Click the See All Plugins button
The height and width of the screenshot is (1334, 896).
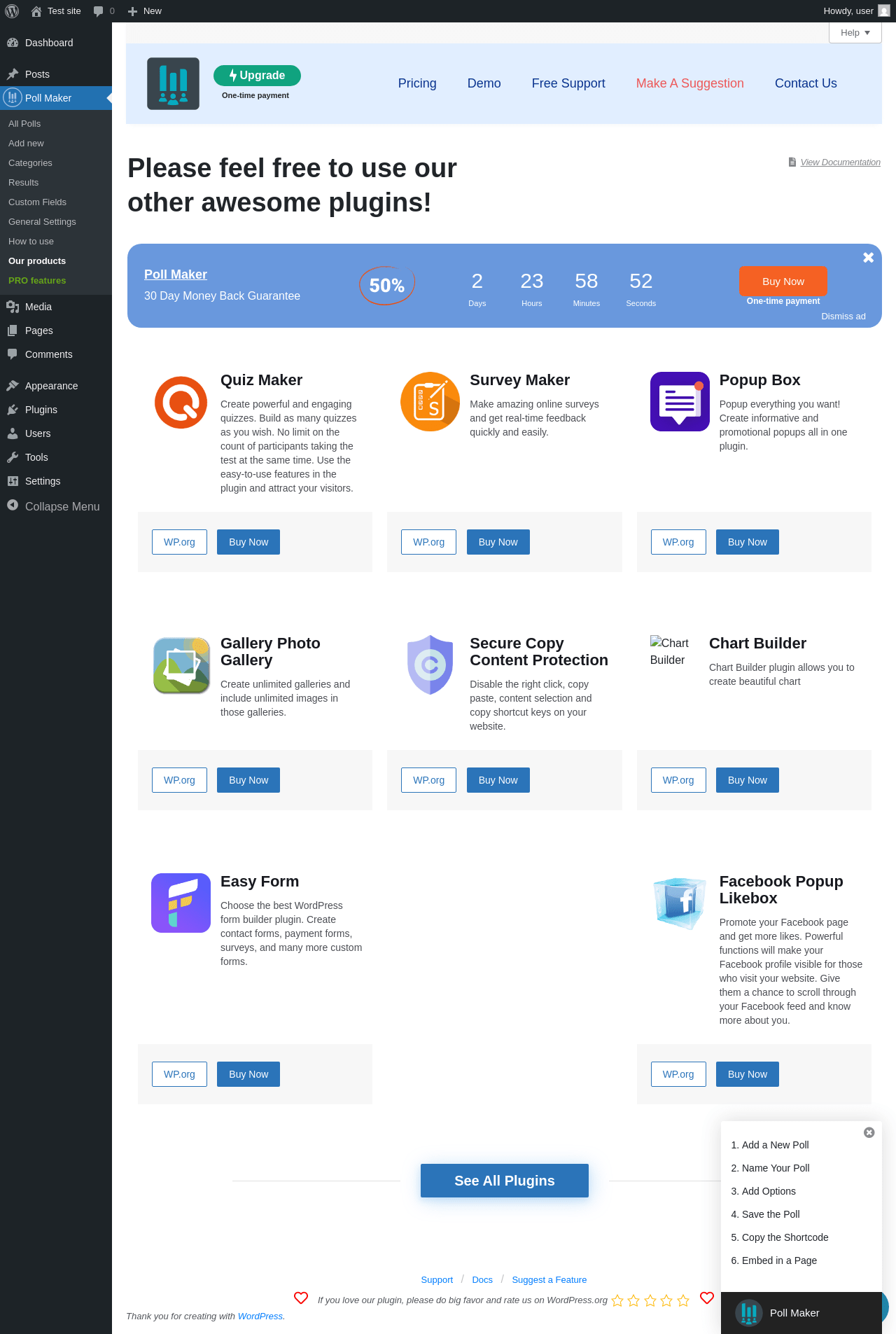coord(505,1181)
